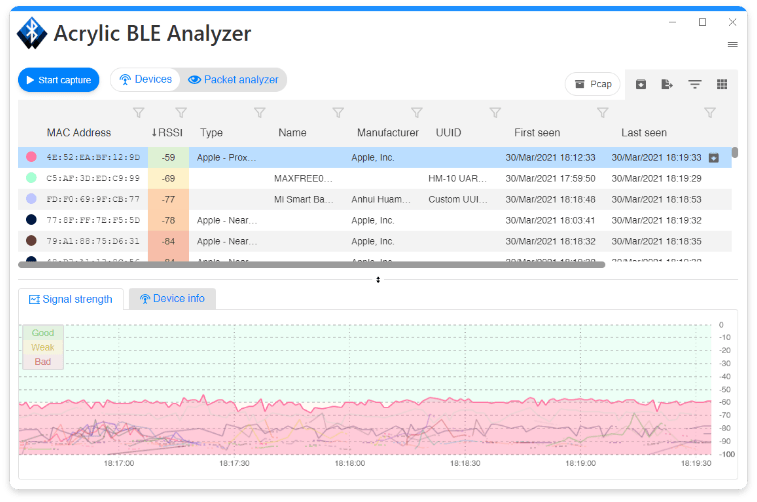The height and width of the screenshot is (502, 757).
Task: Open the filter lines icon in toolbar
Action: [x=695, y=84]
